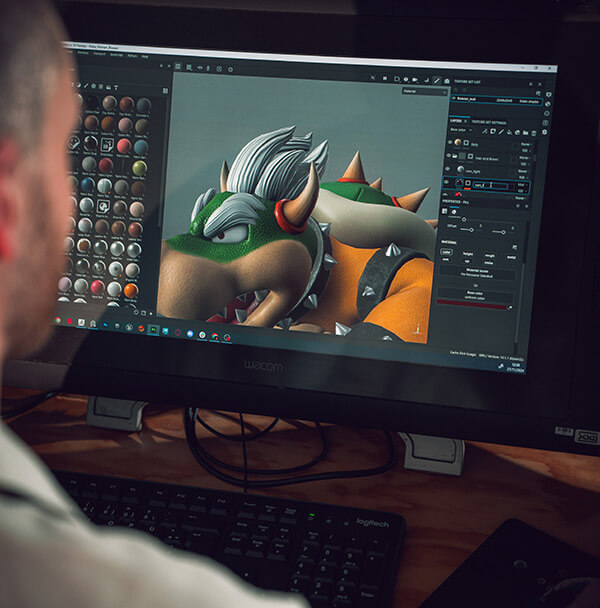Click the first icon tab under Properties - Fill
Viewport: 600px width, 608px height.
tap(444, 211)
